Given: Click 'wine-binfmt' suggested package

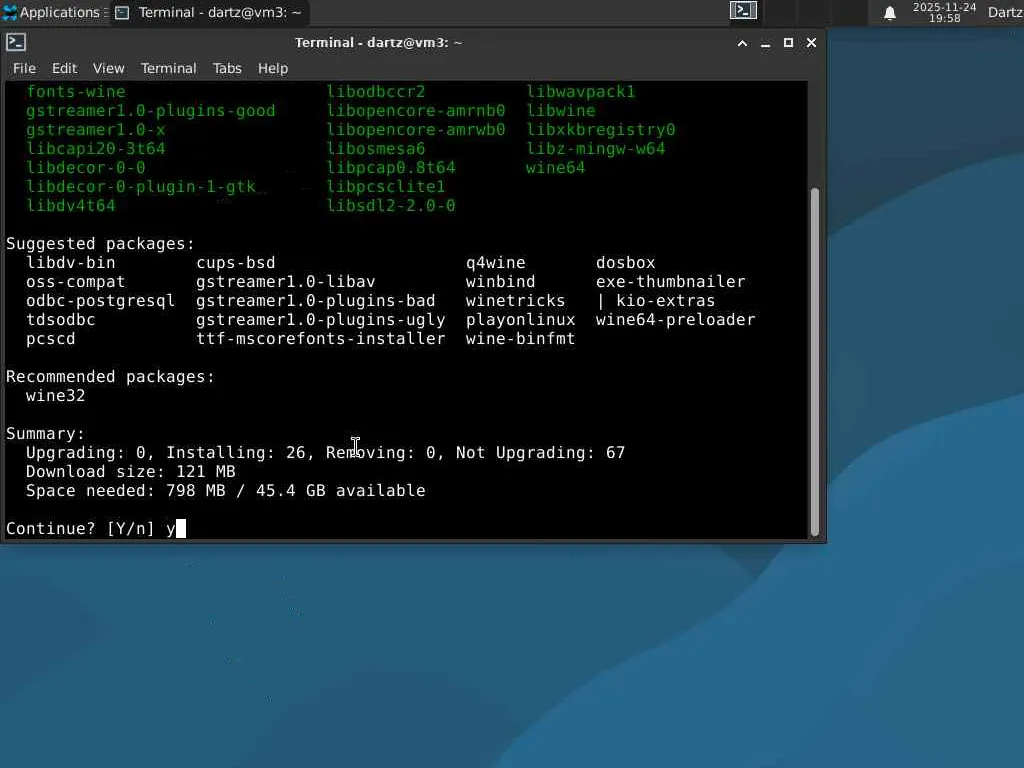Looking at the screenshot, I should click(520, 338).
